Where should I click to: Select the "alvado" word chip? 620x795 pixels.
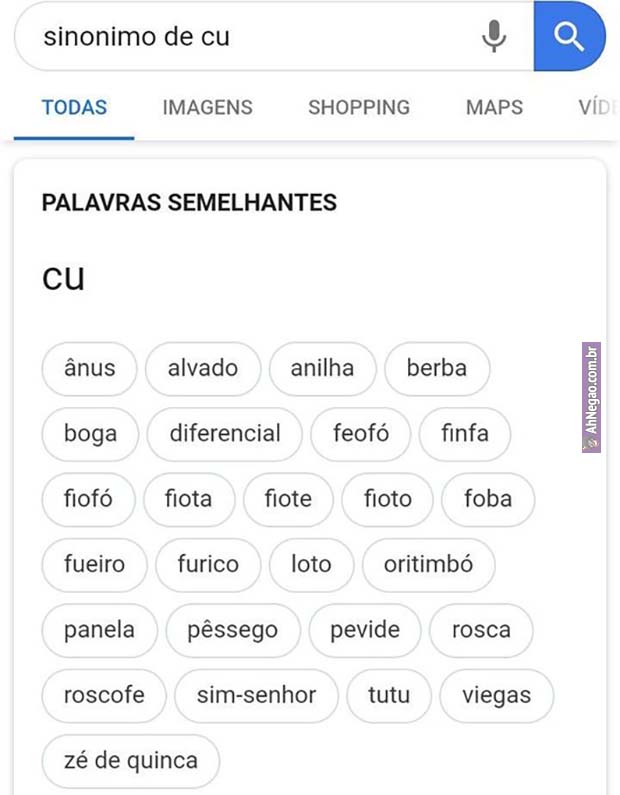pos(203,368)
